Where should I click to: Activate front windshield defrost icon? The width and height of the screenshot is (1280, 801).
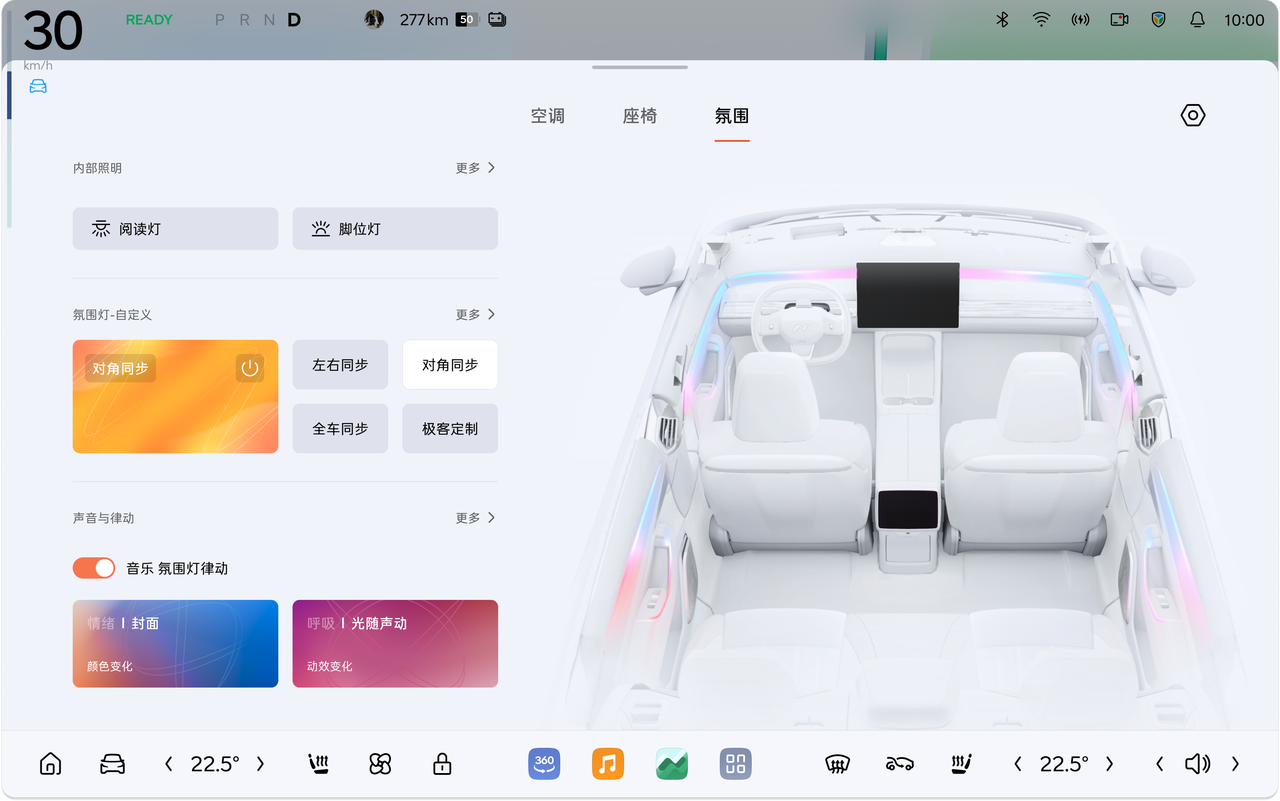tap(837, 764)
